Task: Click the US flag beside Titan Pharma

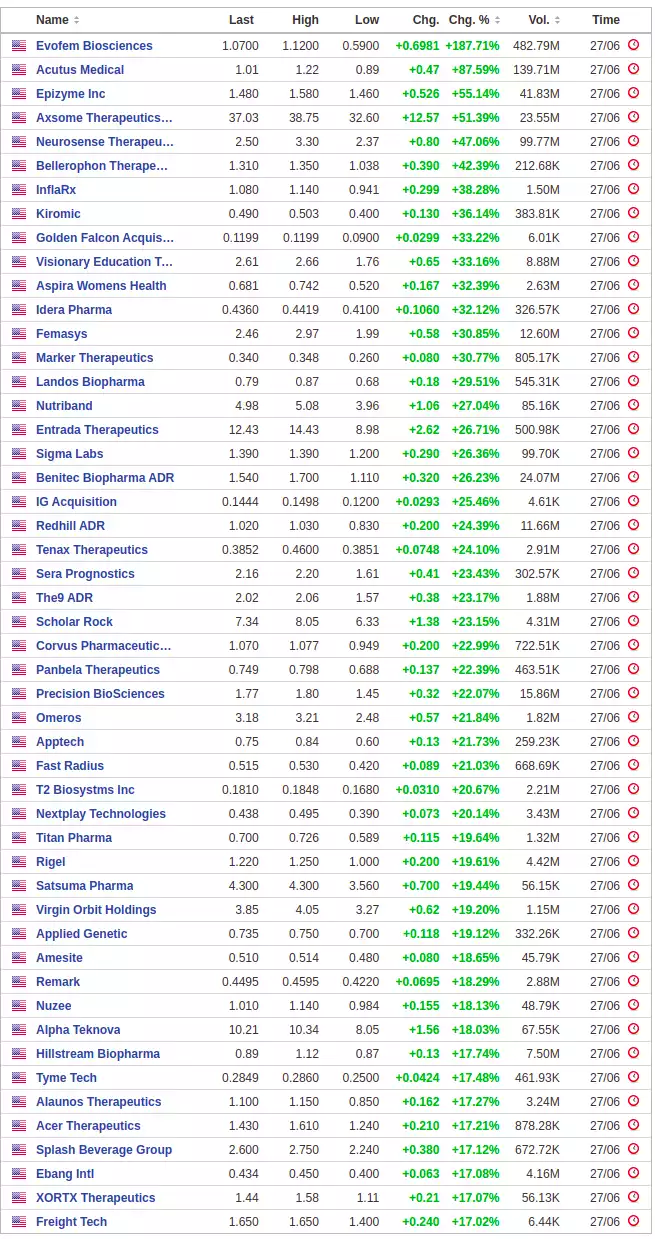Action: (19, 838)
